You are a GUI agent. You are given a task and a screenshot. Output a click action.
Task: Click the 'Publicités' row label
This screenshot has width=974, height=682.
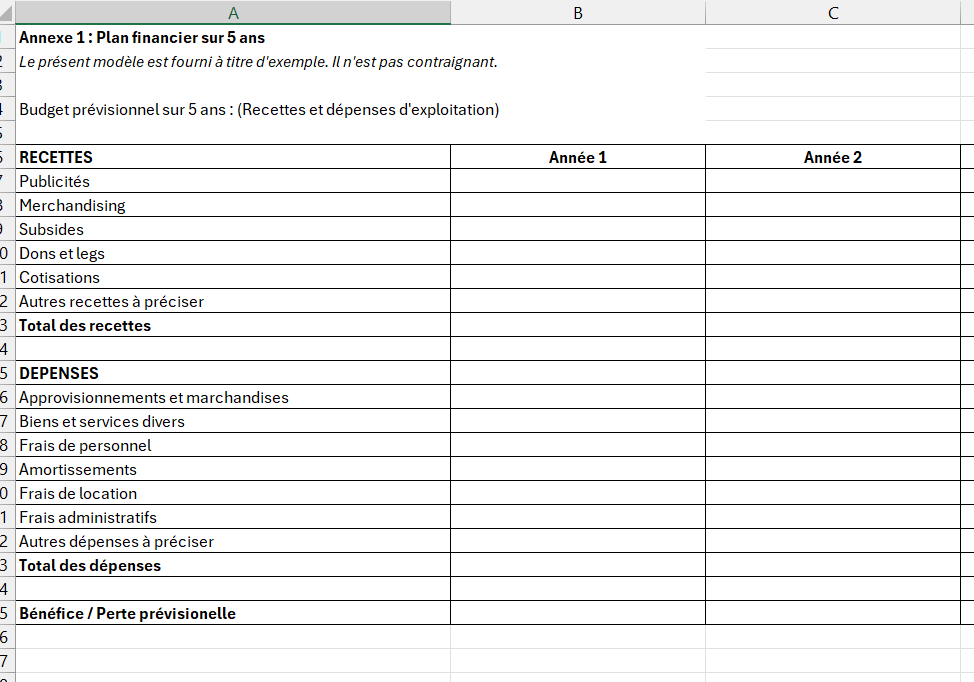click(233, 181)
